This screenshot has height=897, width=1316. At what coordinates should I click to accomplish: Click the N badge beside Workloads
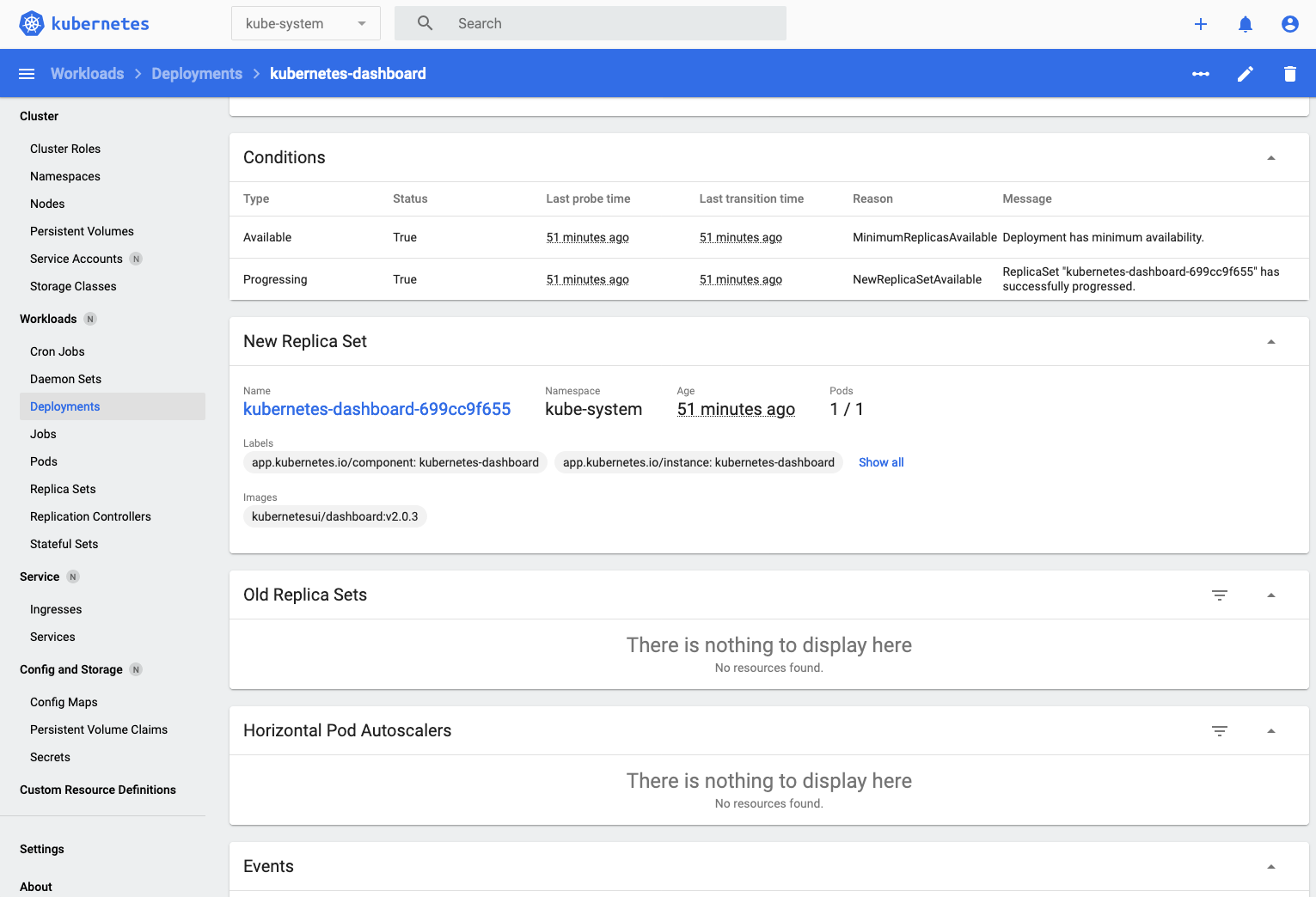90,319
